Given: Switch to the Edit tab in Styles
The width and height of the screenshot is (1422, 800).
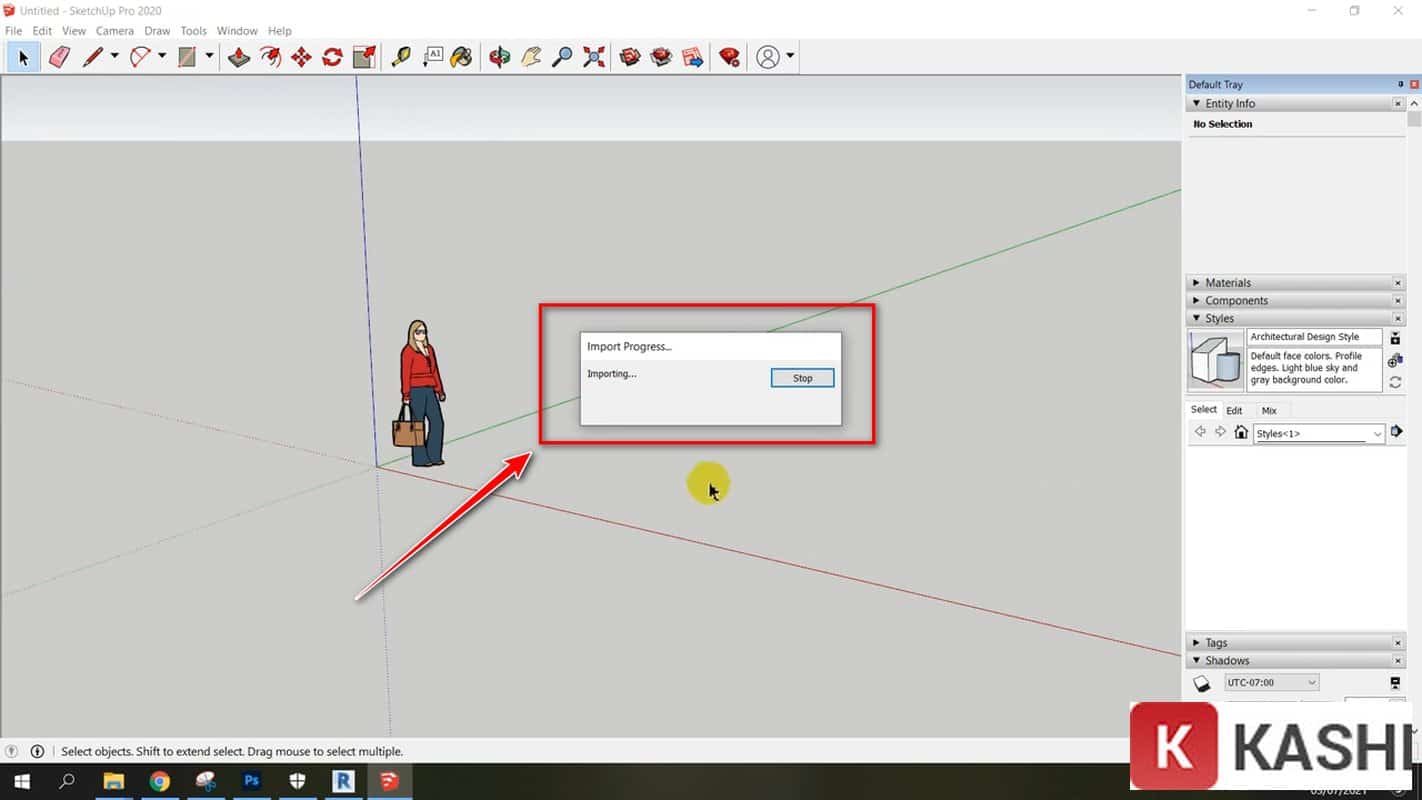Looking at the screenshot, I should [1234, 411].
